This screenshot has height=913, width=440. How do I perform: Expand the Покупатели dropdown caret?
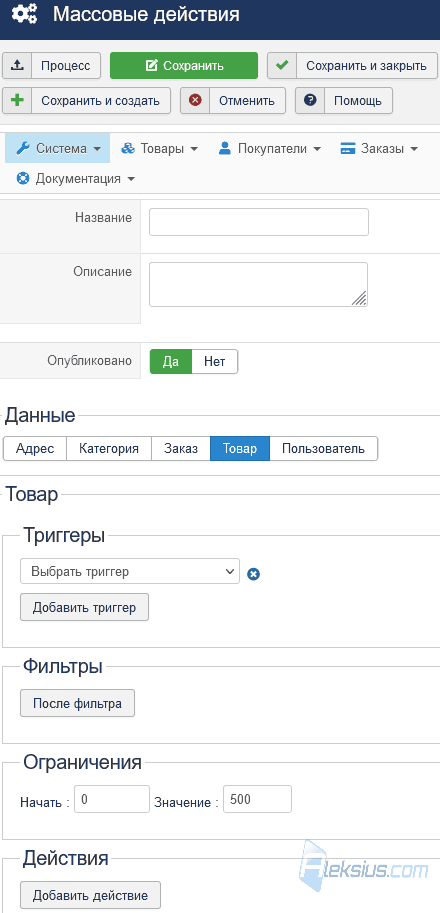[x=317, y=149]
